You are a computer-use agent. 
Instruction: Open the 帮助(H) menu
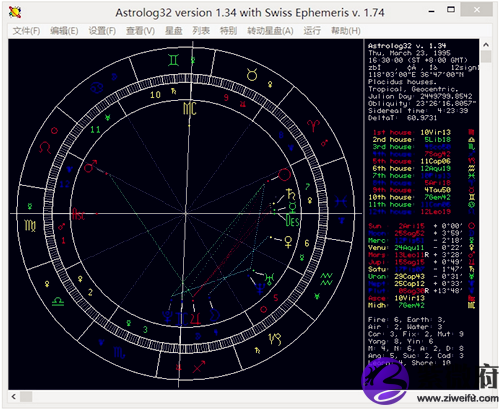pos(346,31)
